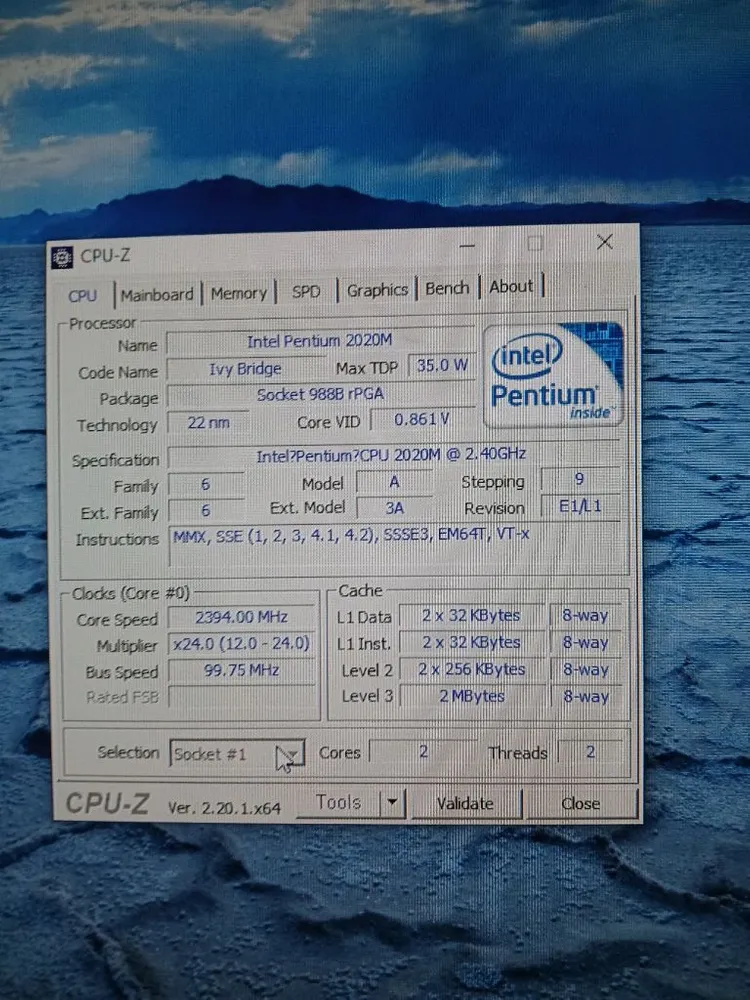Click the Threads count field
Viewport: 750px width, 1000px height.
(591, 752)
